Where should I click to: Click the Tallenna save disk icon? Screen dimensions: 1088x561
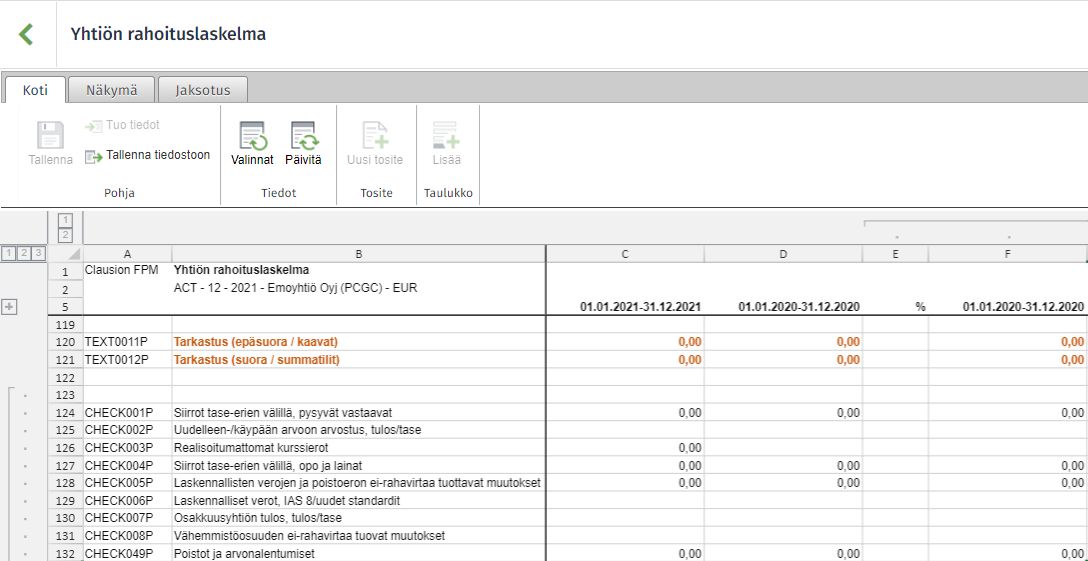(x=50, y=135)
